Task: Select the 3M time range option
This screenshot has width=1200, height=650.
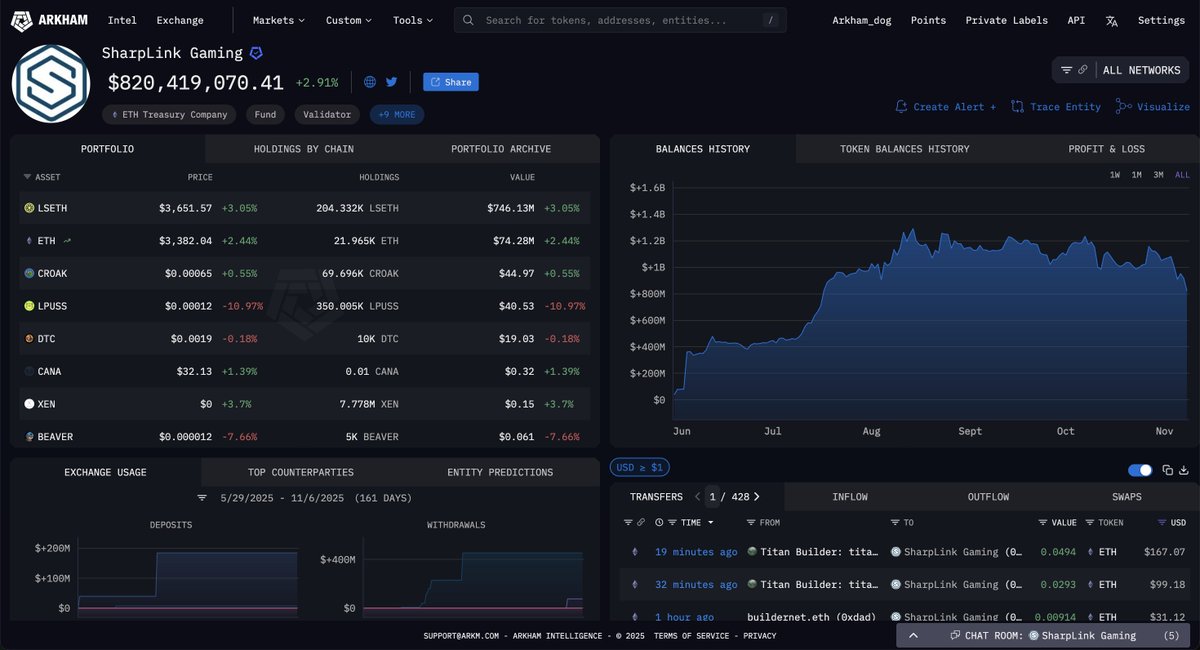Action: [x=1158, y=175]
